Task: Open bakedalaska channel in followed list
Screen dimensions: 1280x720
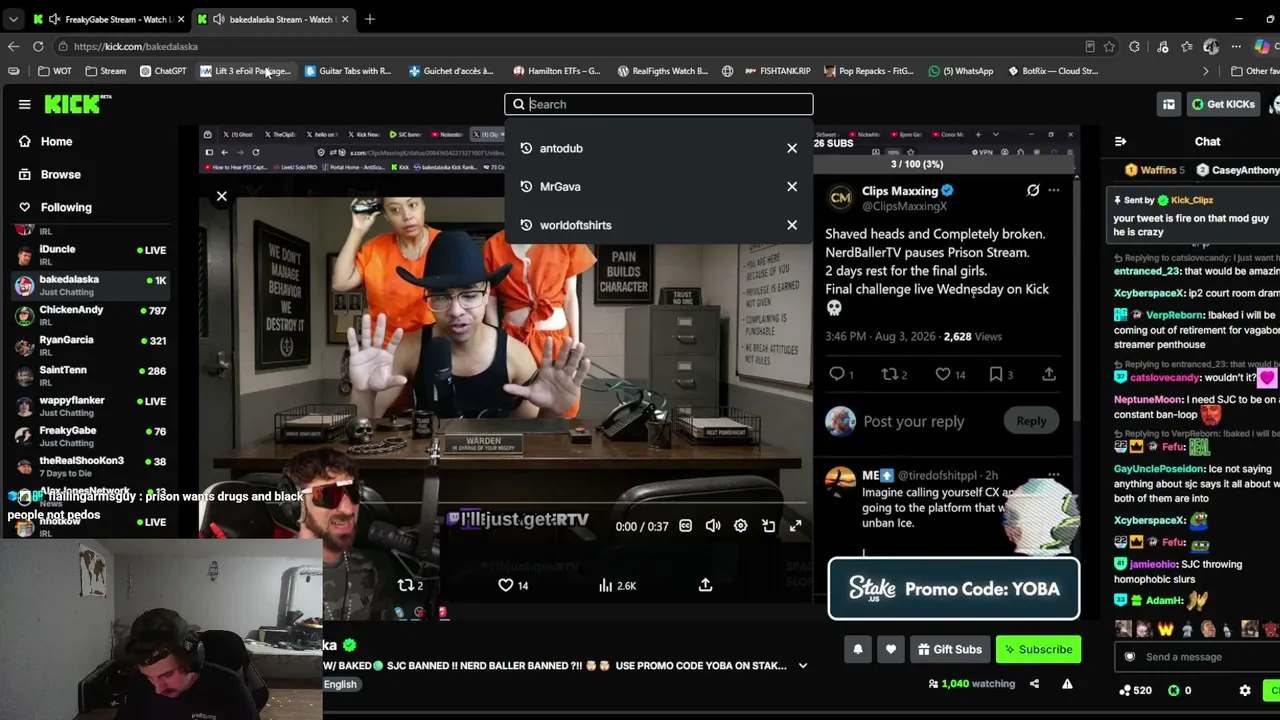Action: pos(90,285)
